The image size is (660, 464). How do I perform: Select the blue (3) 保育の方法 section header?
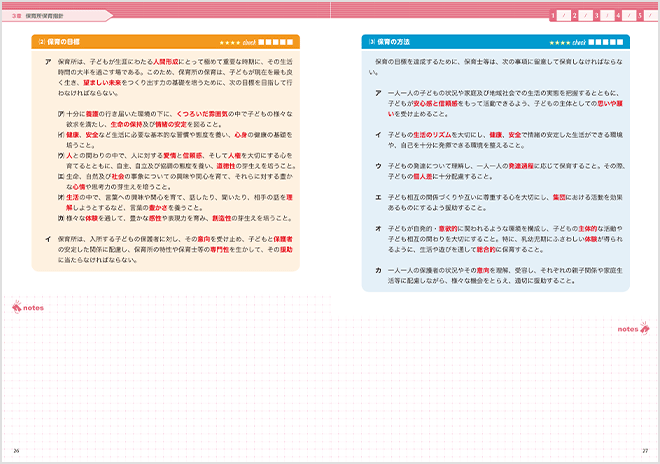495,42
